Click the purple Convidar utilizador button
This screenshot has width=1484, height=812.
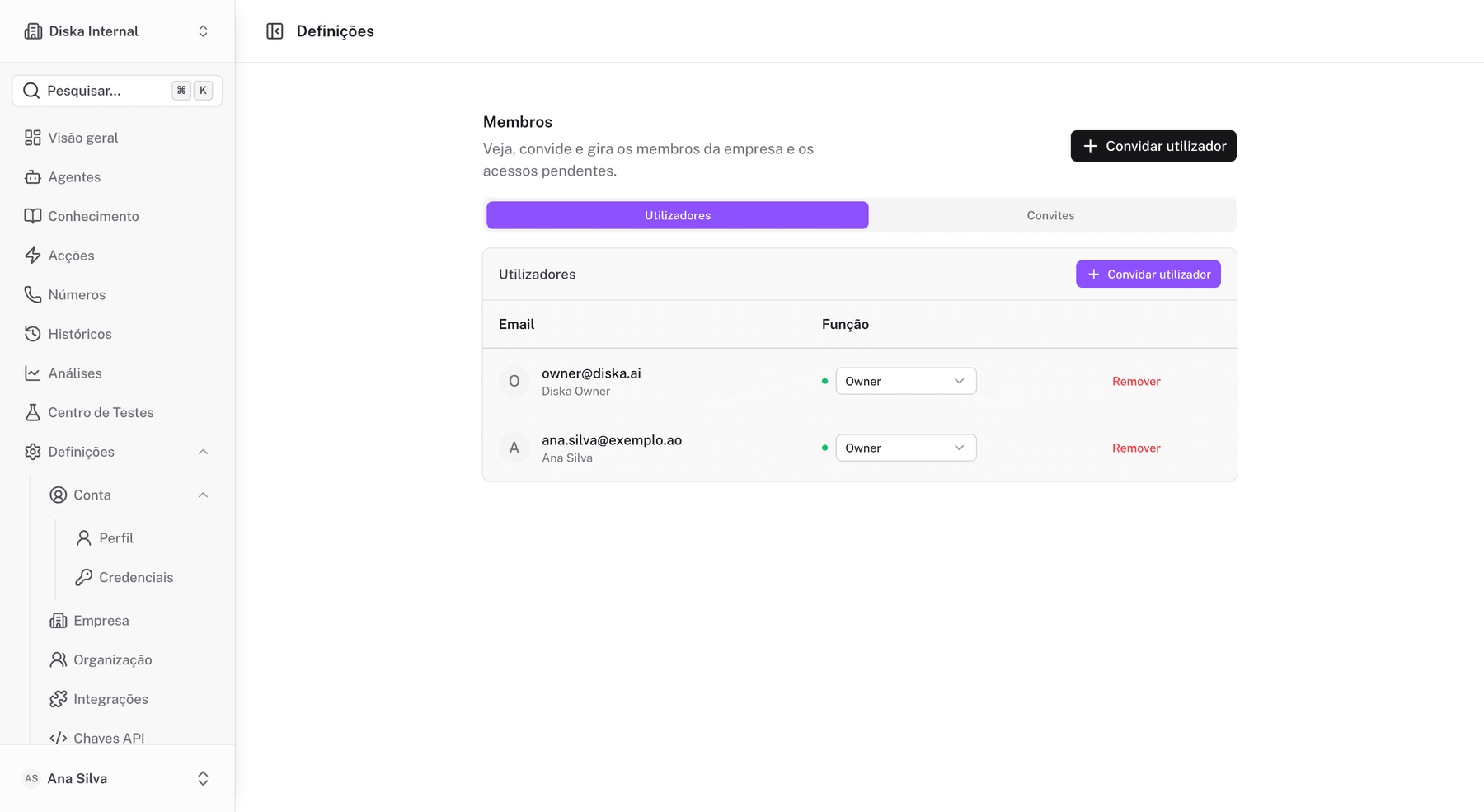(x=1148, y=275)
